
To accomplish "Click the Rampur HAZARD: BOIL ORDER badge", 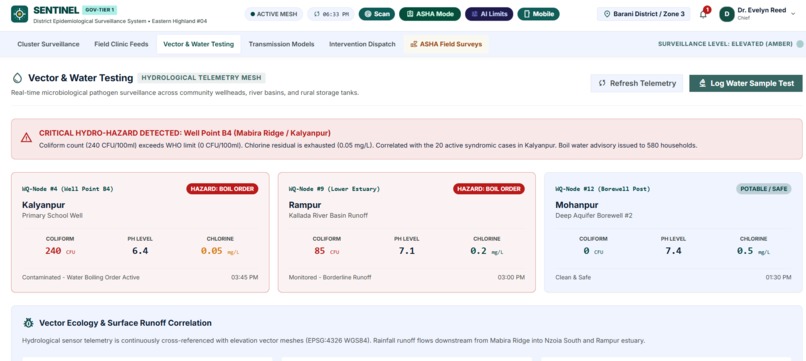I will (489, 189).
